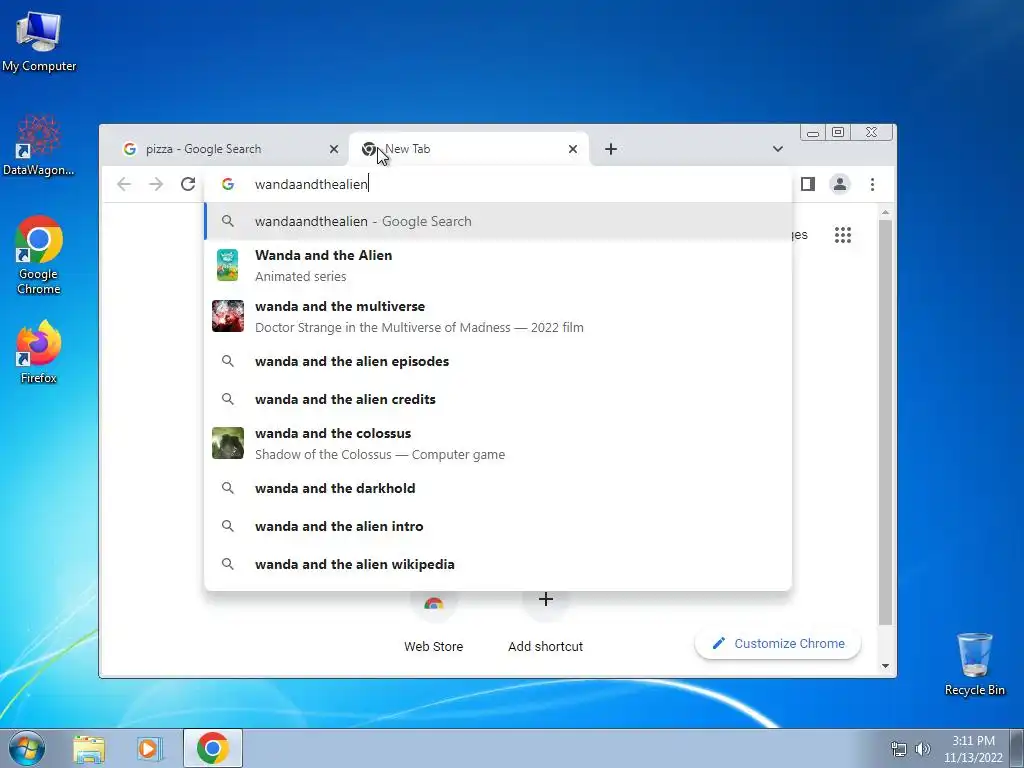The height and width of the screenshot is (768, 1024).
Task: Click the network tray icon
Action: pos(899,749)
